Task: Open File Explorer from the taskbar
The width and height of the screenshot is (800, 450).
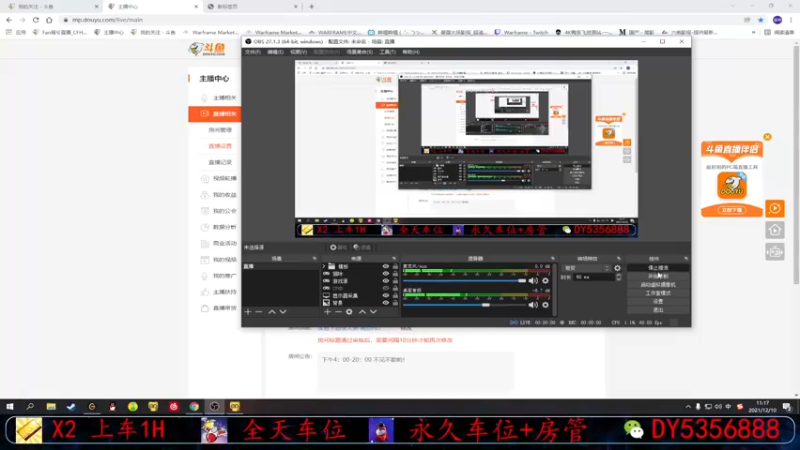Action: [51, 407]
